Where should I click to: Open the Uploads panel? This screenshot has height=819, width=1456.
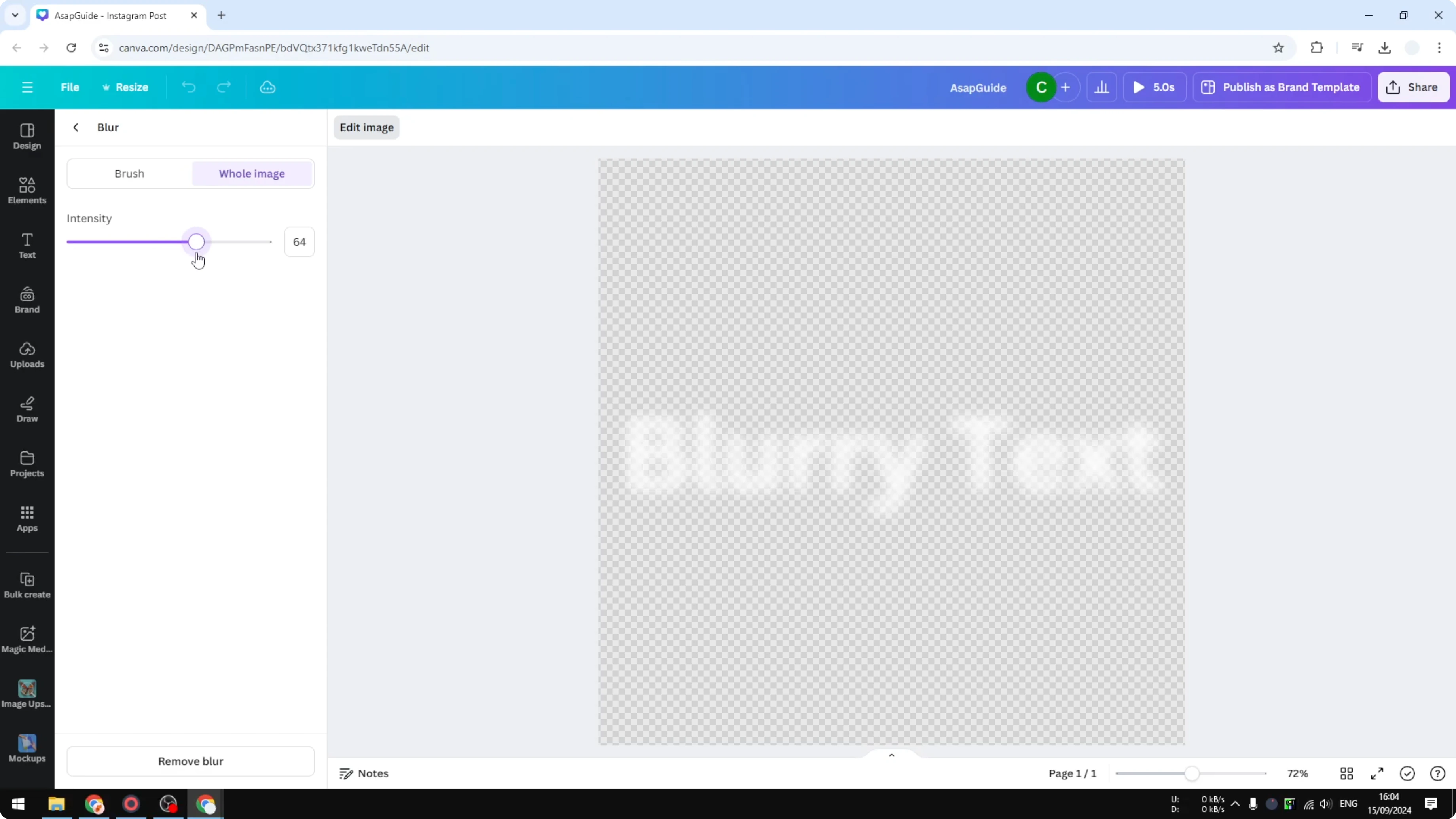[27, 355]
